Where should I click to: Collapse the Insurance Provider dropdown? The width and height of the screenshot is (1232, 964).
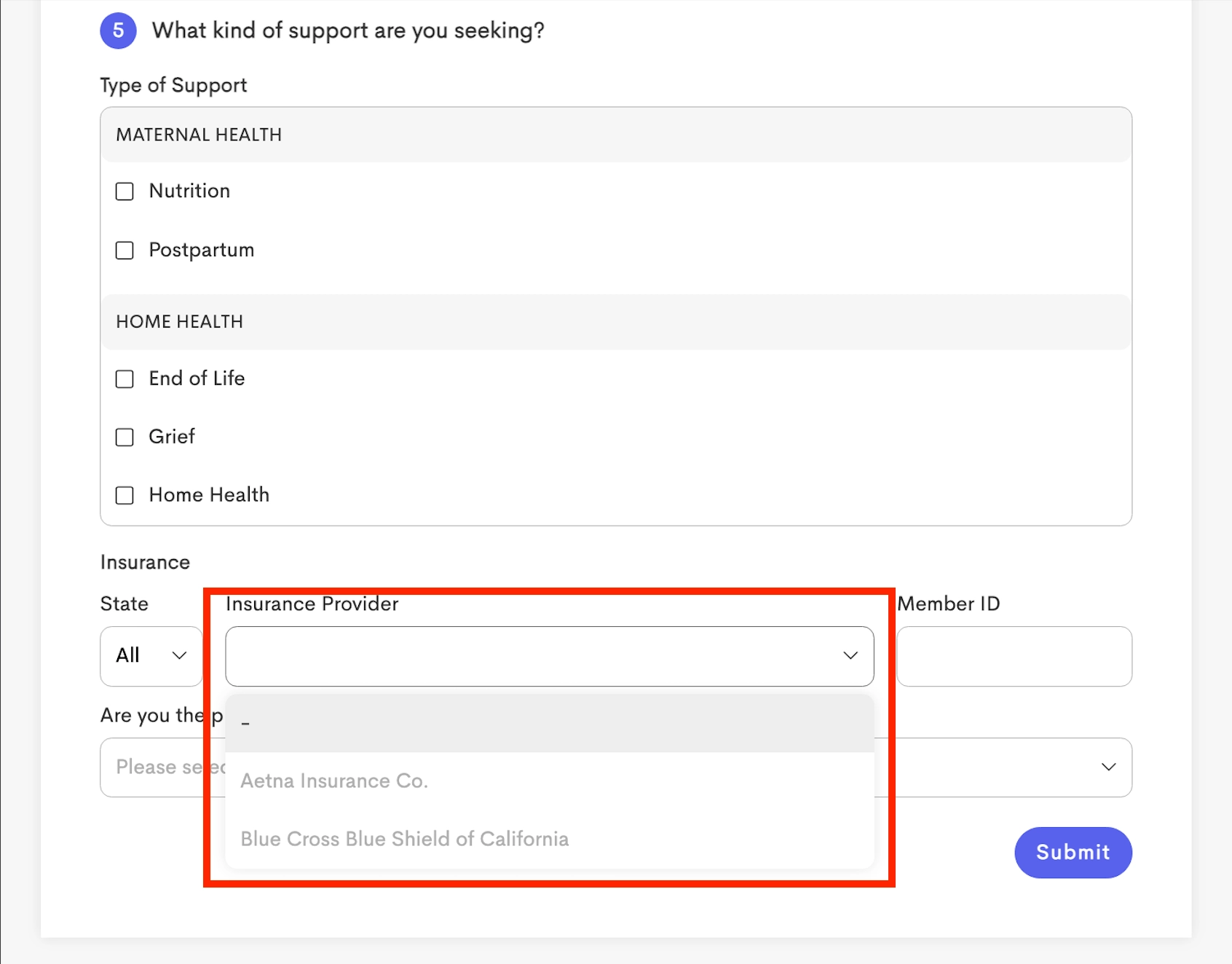pyautogui.click(x=550, y=656)
